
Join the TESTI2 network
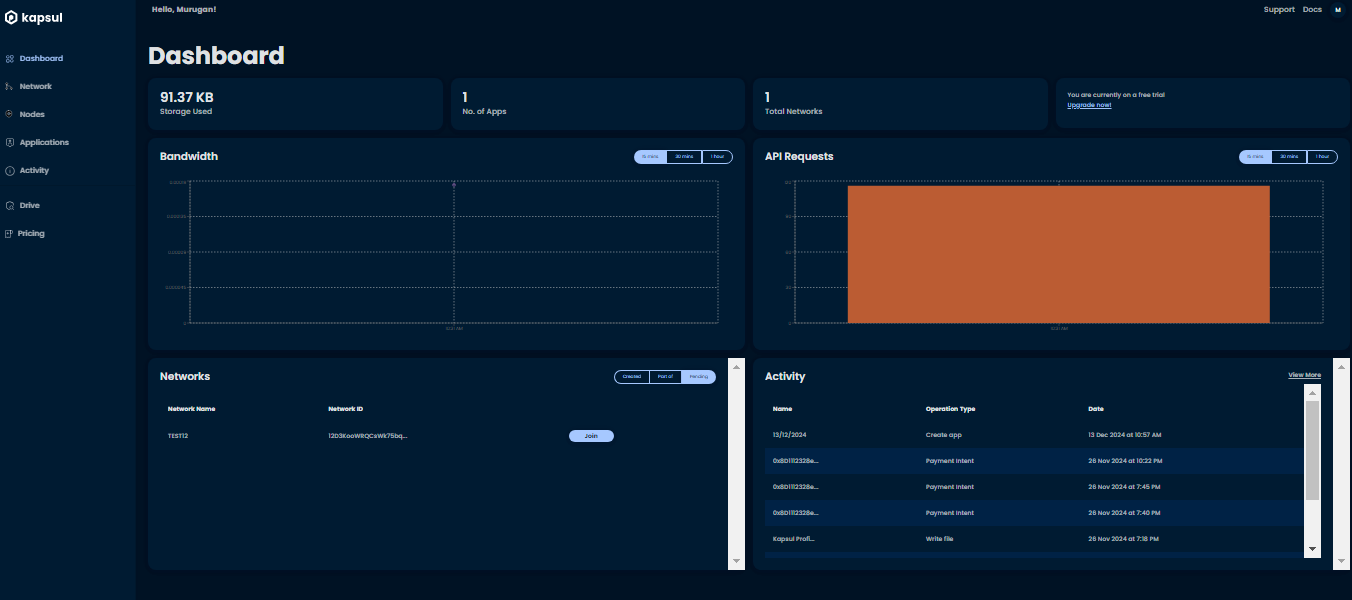(591, 435)
